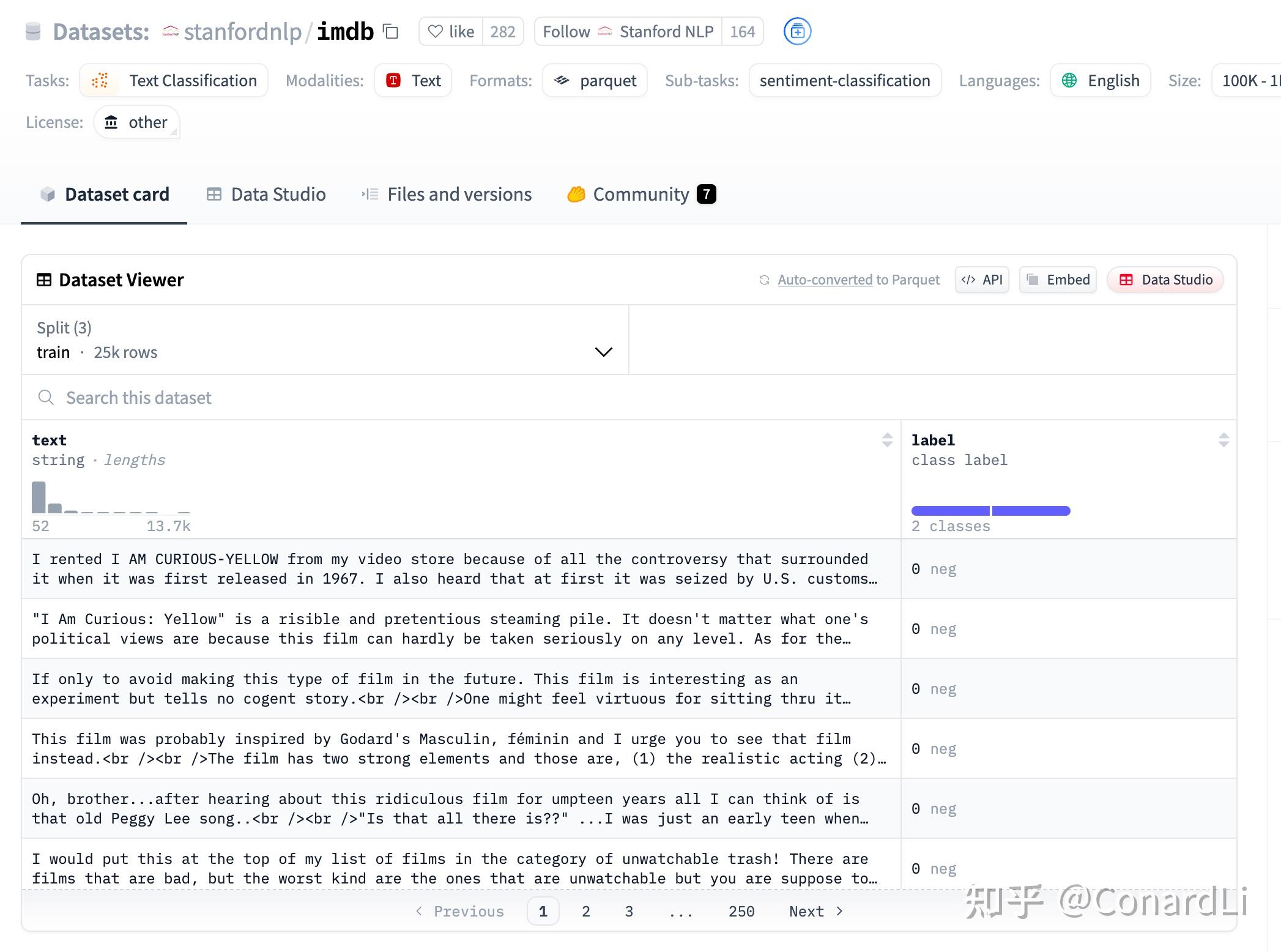Click the parquet format tag
1281x952 pixels.
(x=595, y=81)
